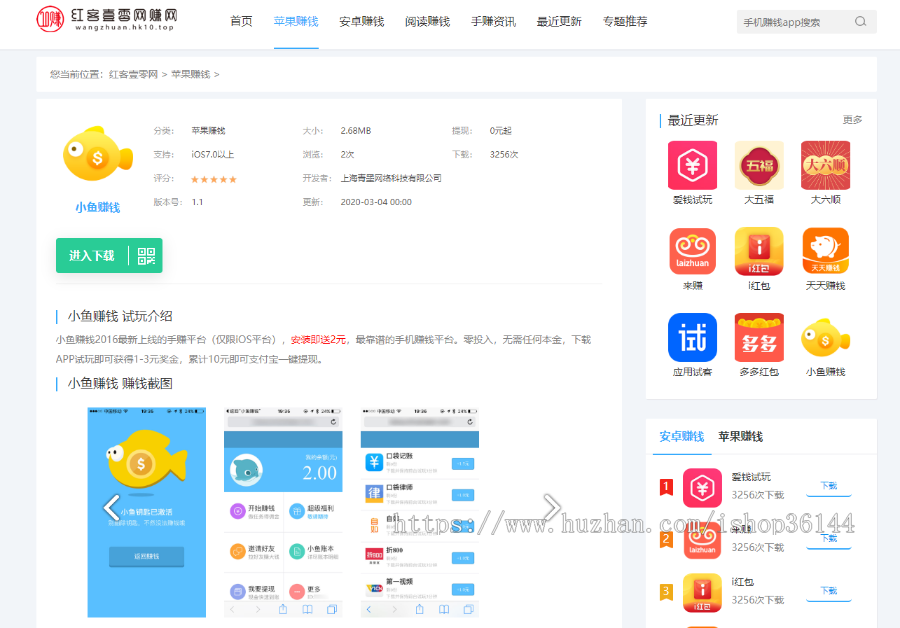Image resolution: width=900 pixels, height=628 pixels.
Task: Click the site logo 红客壹零网赚网
Action: coord(107,19)
